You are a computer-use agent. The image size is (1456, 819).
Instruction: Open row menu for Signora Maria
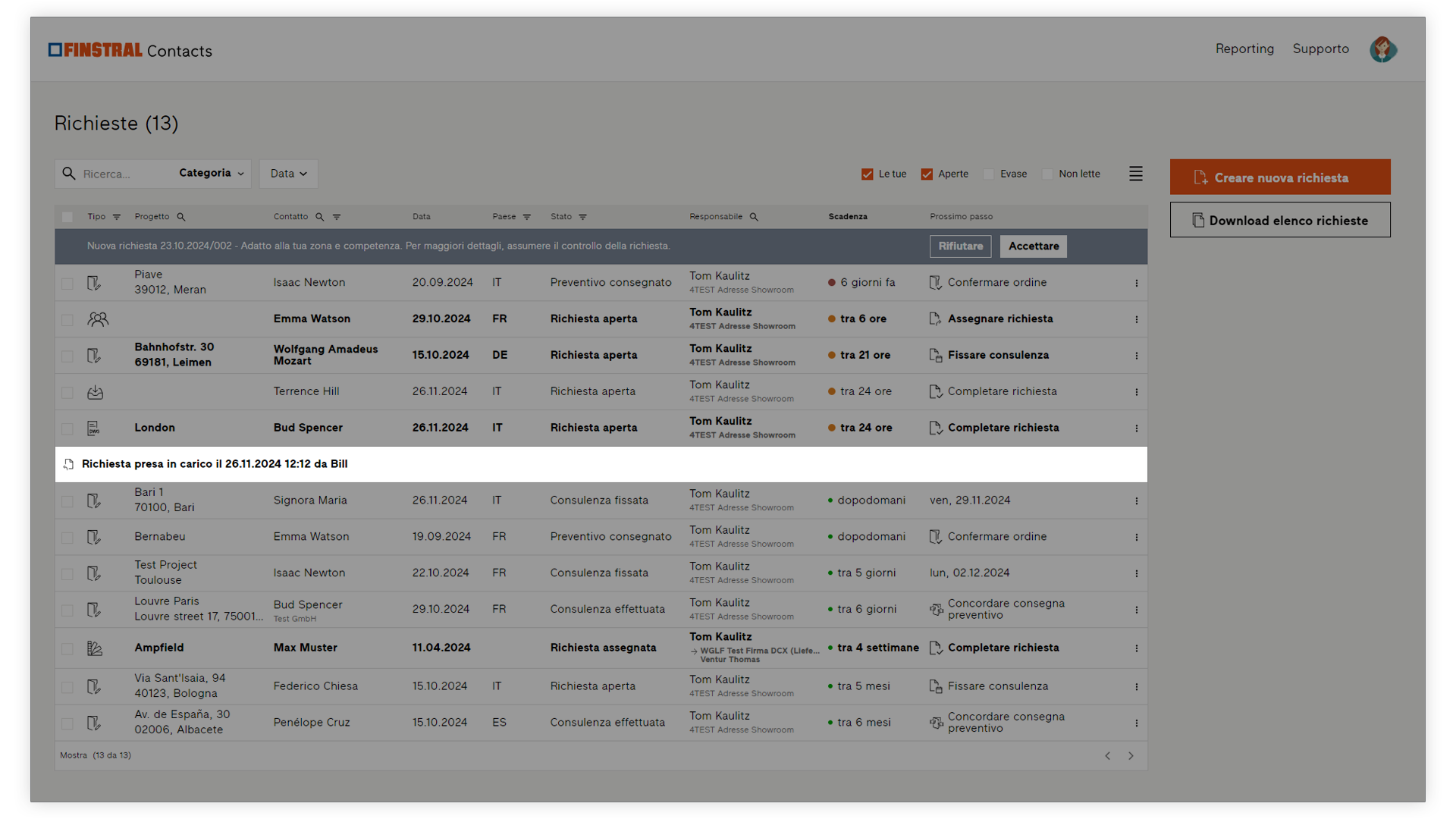tap(1136, 500)
